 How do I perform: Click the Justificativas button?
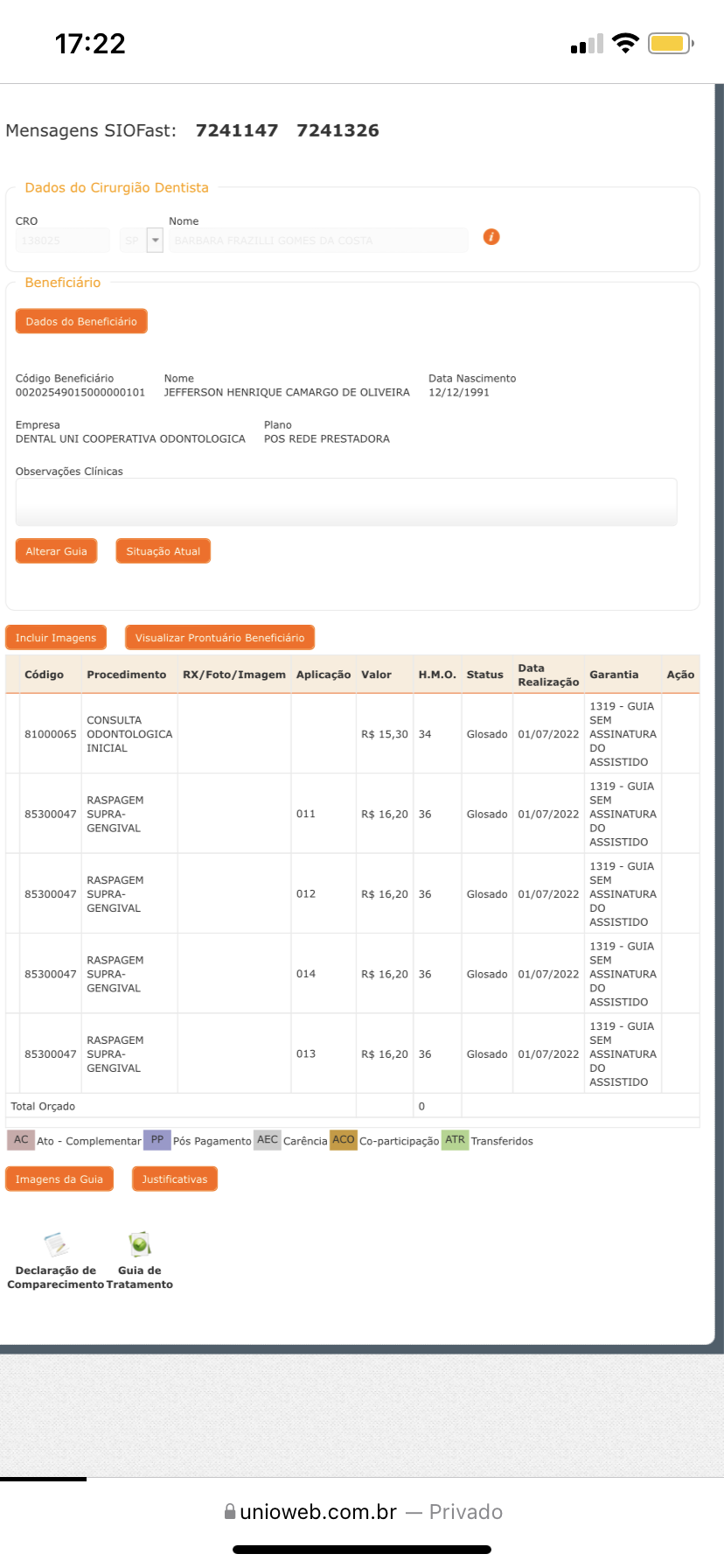point(175,1179)
